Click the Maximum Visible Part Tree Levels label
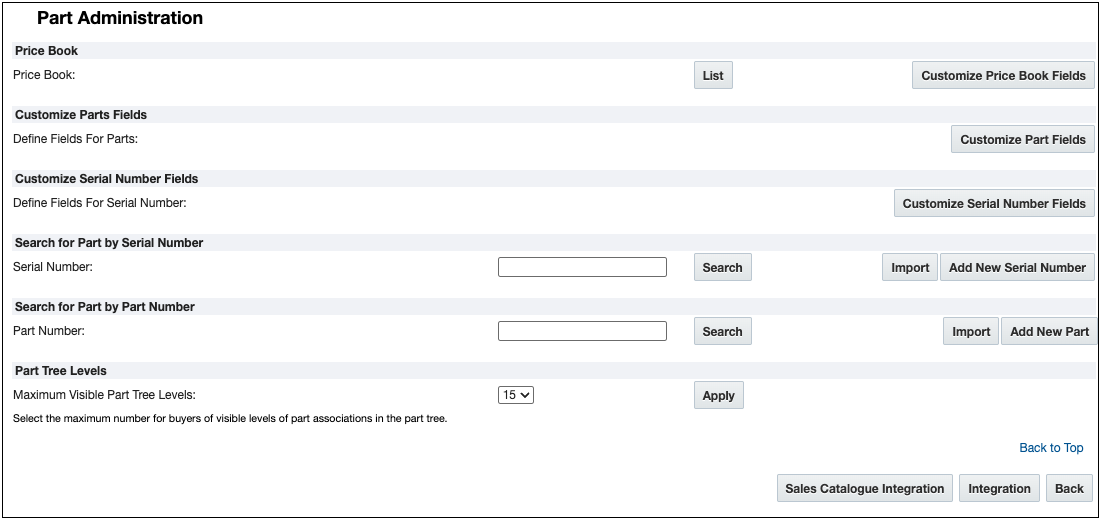1101x520 pixels. (x=104, y=395)
